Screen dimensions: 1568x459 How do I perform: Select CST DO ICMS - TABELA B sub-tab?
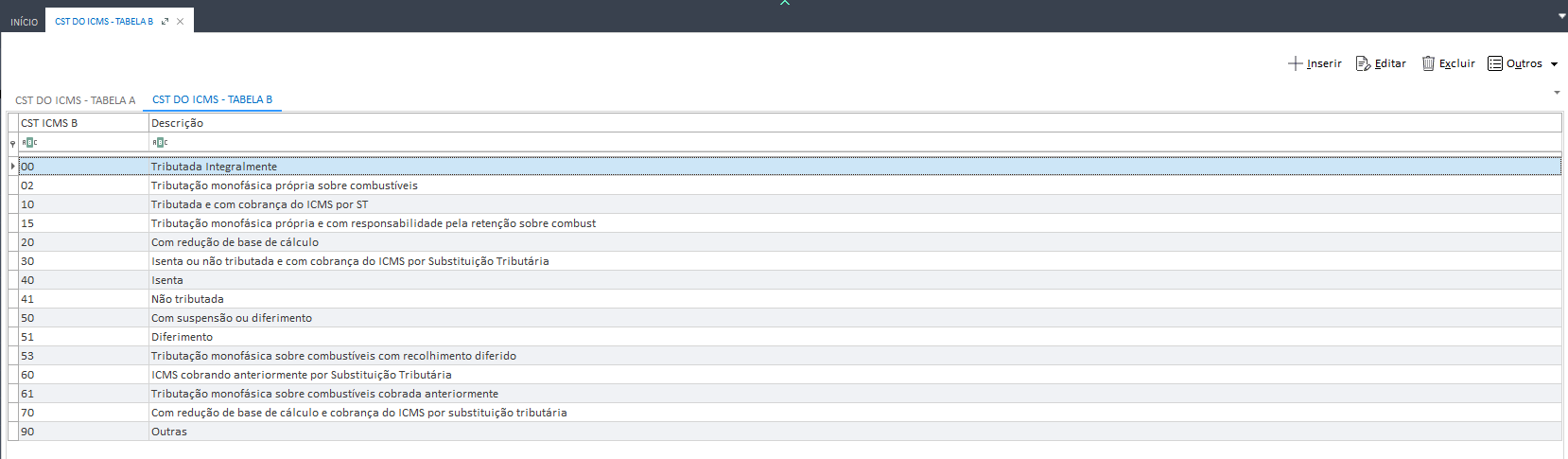click(x=213, y=99)
